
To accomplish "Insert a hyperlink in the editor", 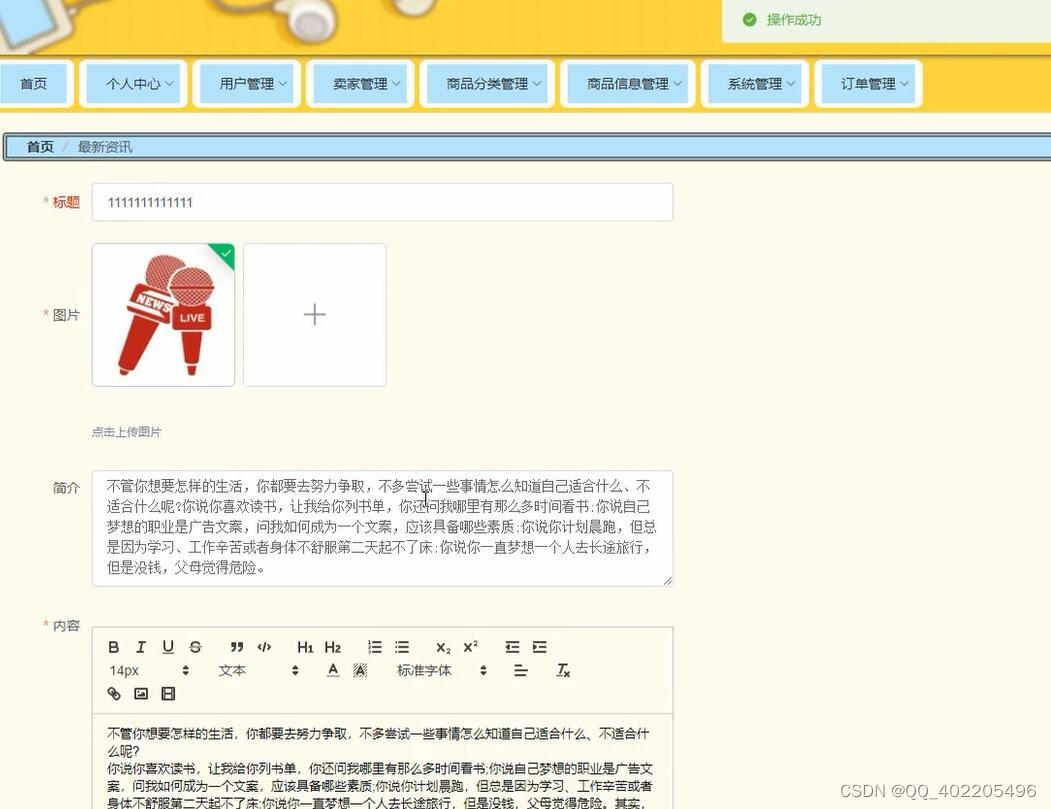I will pyautogui.click(x=114, y=693).
